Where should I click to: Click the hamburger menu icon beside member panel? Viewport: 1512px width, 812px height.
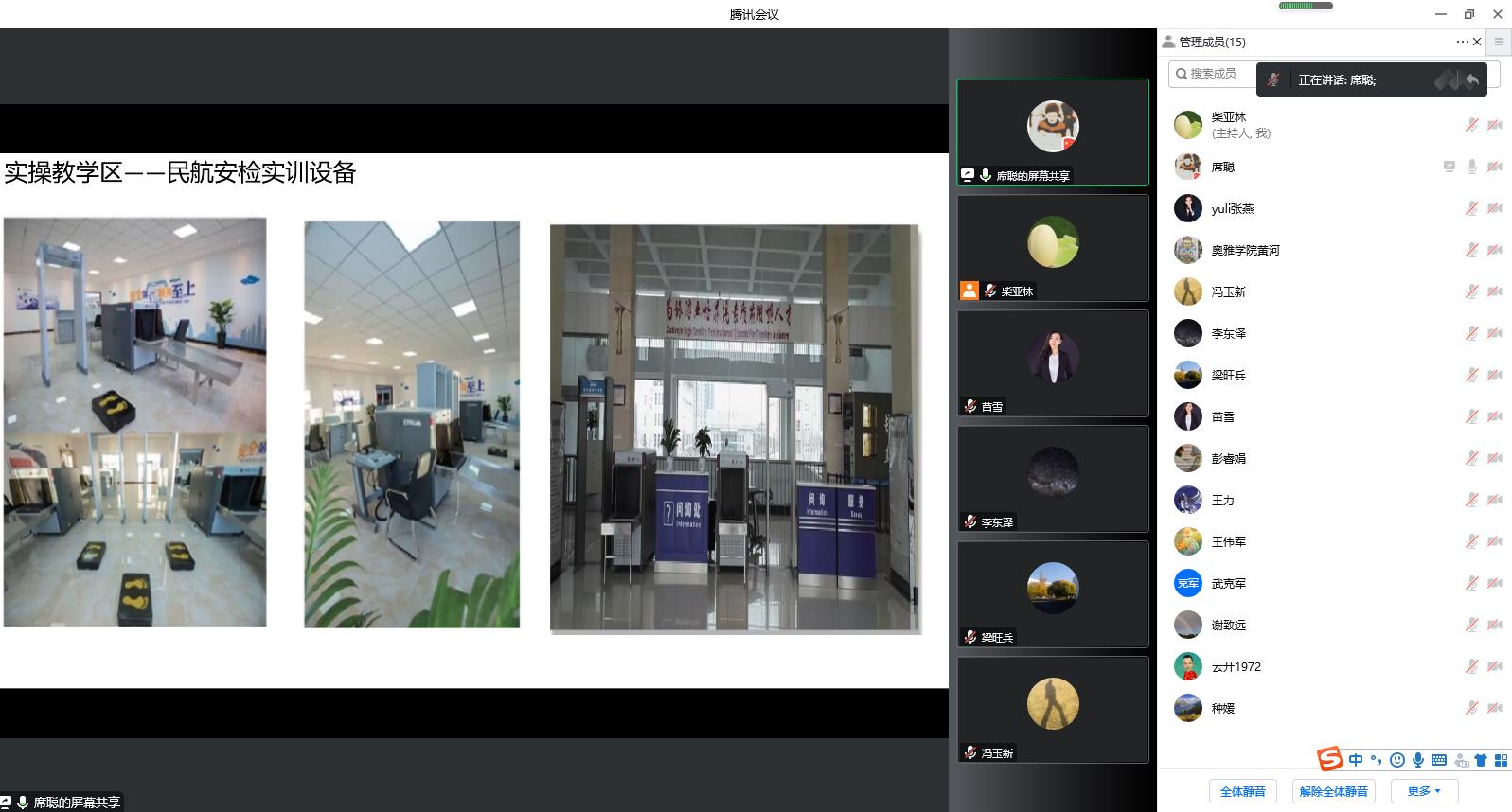click(1498, 42)
